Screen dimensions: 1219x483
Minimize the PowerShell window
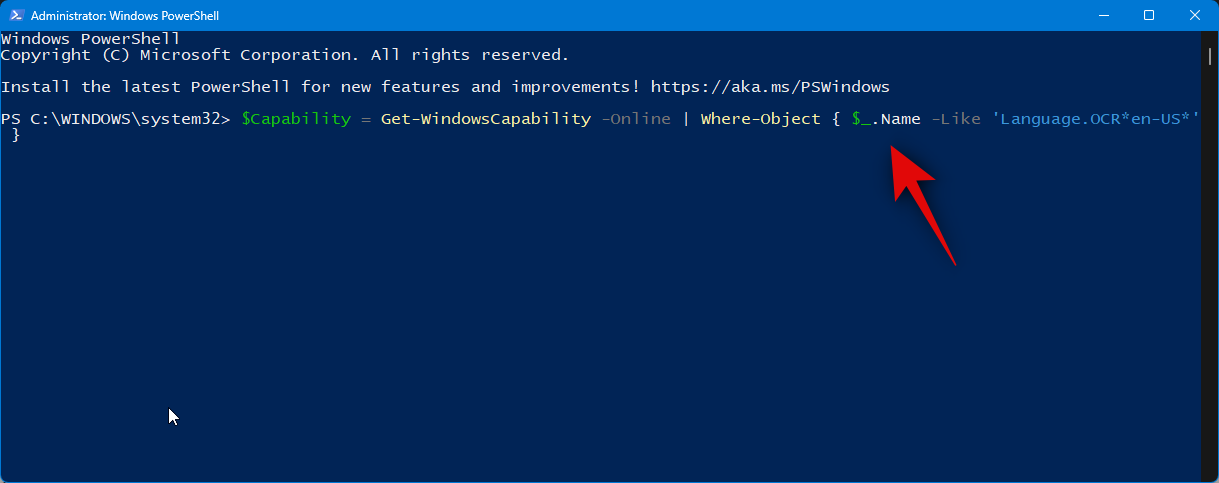1103,15
